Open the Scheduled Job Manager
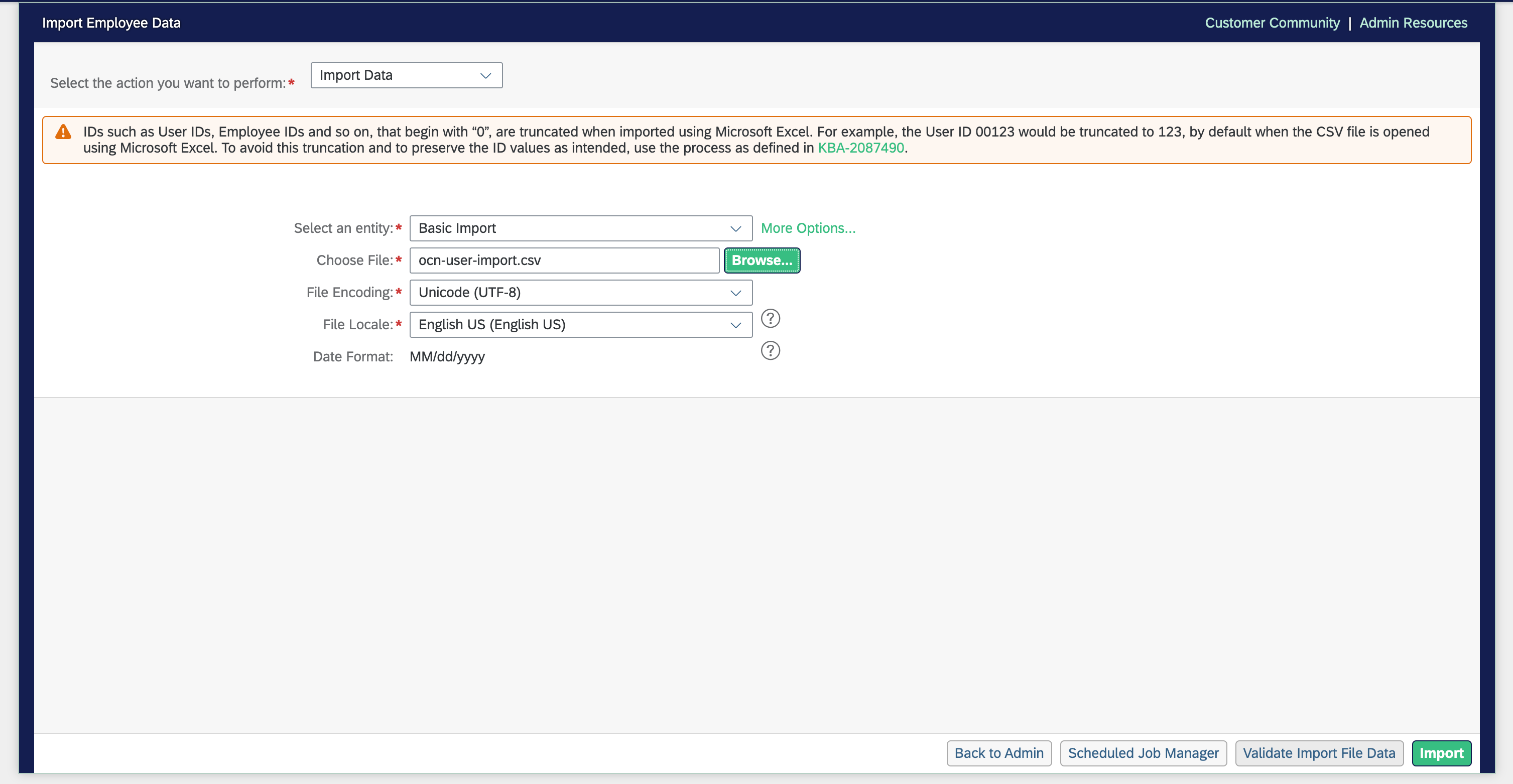This screenshot has width=1513, height=784. pos(1143,753)
